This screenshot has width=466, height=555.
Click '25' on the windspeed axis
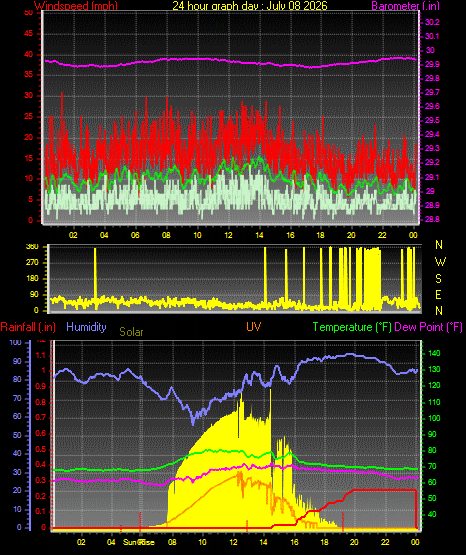tap(28, 116)
